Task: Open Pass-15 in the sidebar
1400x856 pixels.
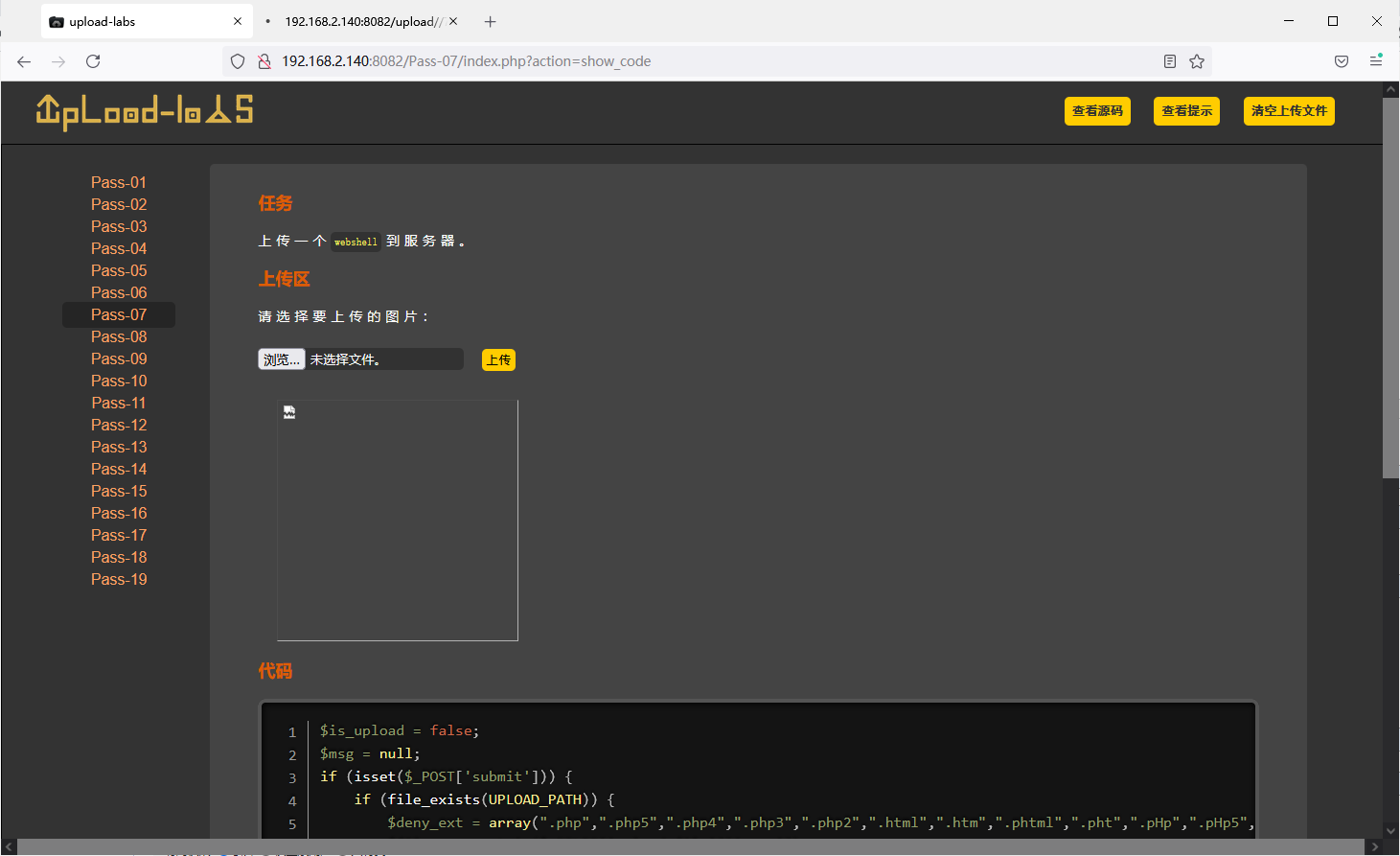Action: [119, 491]
